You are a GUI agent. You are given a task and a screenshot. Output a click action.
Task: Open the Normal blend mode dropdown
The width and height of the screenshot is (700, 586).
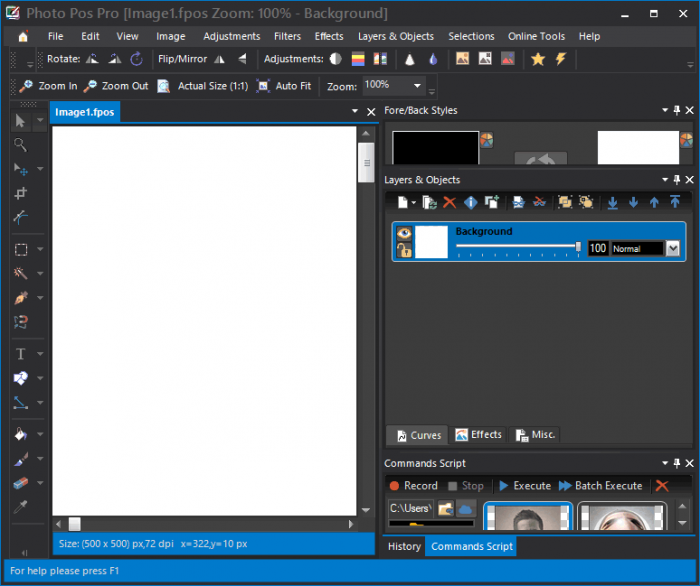click(673, 248)
